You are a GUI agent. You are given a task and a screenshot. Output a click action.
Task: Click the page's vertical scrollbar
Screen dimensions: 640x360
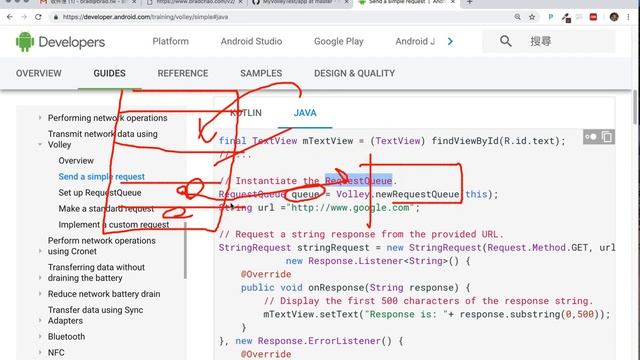635,107
